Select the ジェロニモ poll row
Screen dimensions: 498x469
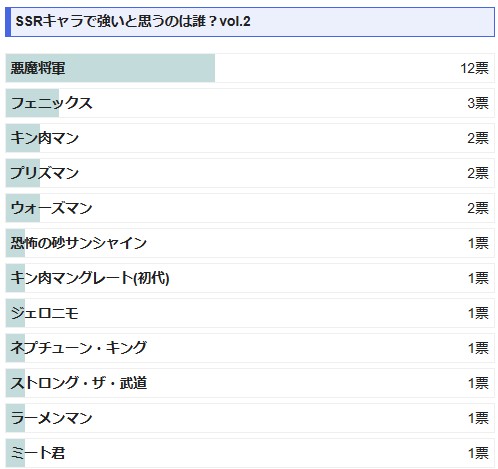pyautogui.click(x=250, y=313)
